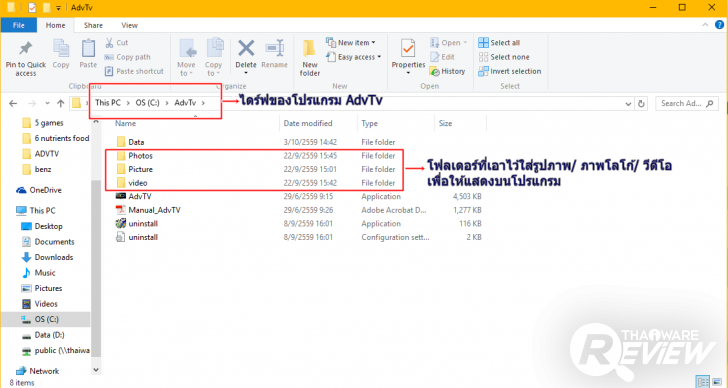Screen dimensions: 728x388
Task: Click Paste shortcut in ribbon
Action: point(134,71)
